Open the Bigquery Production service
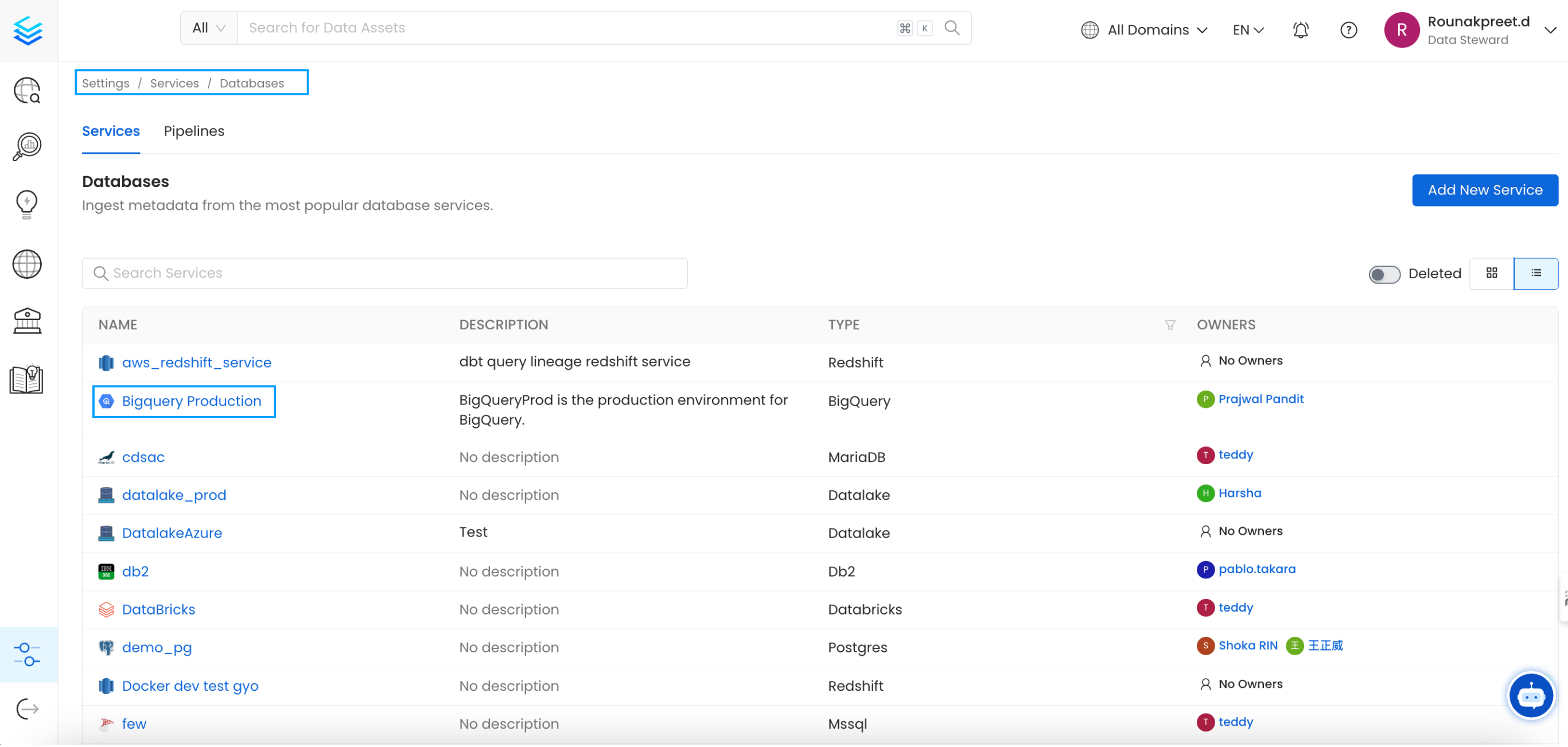1568x747 pixels. click(x=192, y=402)
